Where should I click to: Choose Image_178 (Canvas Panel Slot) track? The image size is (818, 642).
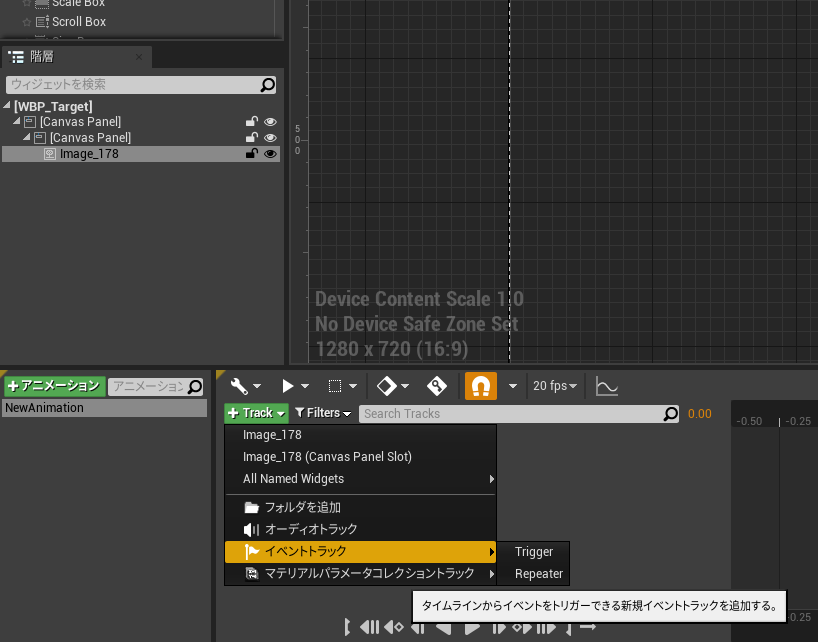pos(360,457)
